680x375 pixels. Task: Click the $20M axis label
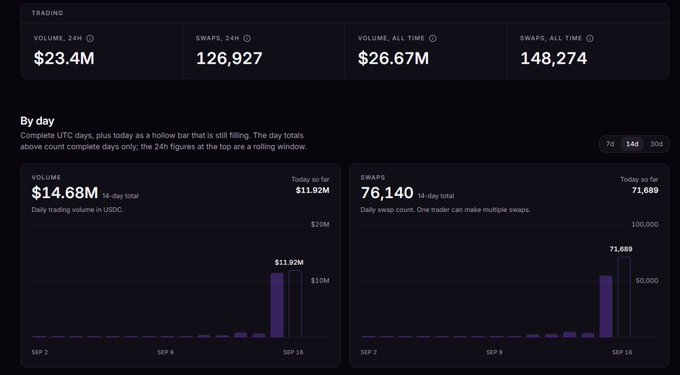coord(320,224)
